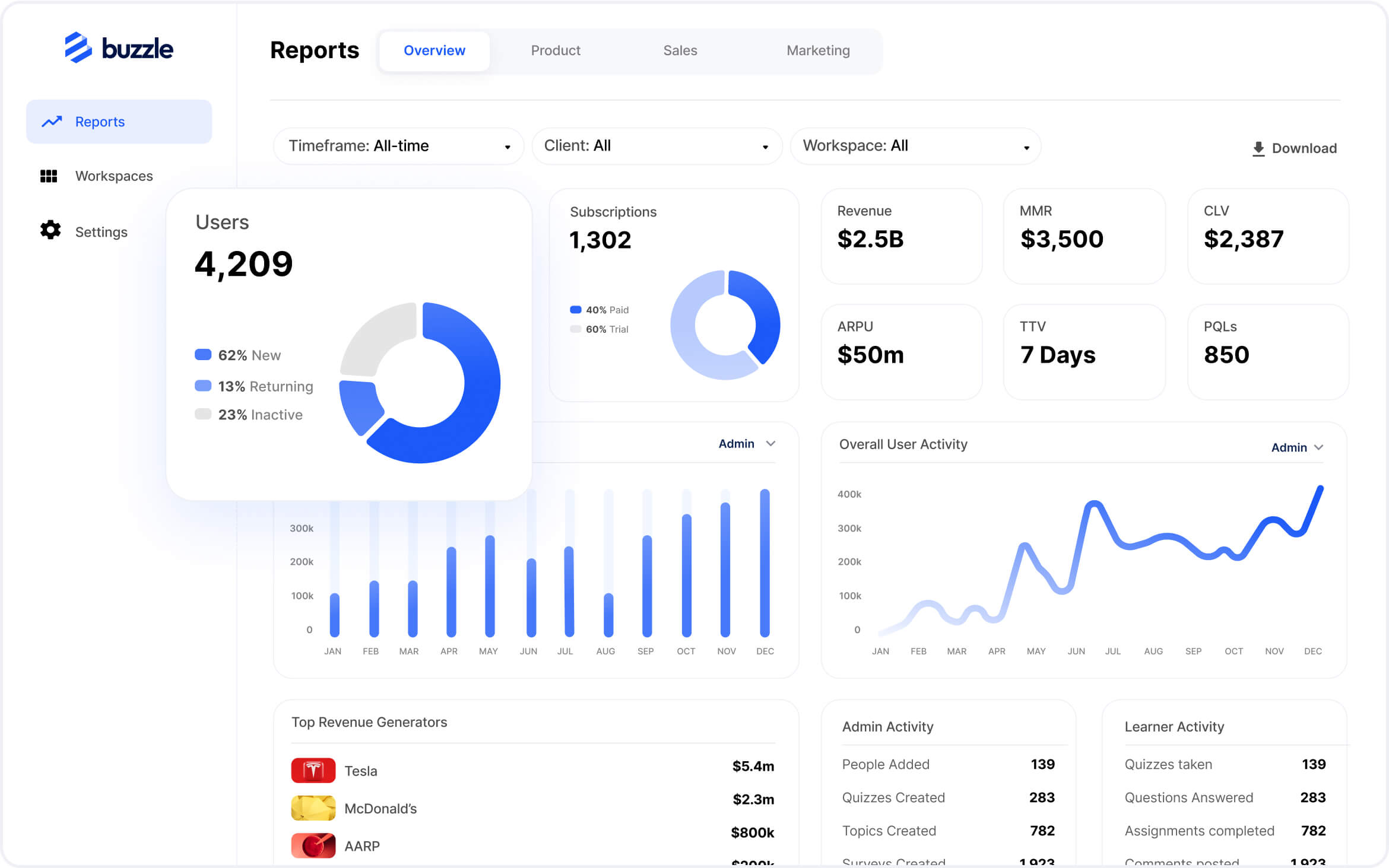Click the Download button label
This screenshot has width=1389, height=868.
pos(1304,148)
